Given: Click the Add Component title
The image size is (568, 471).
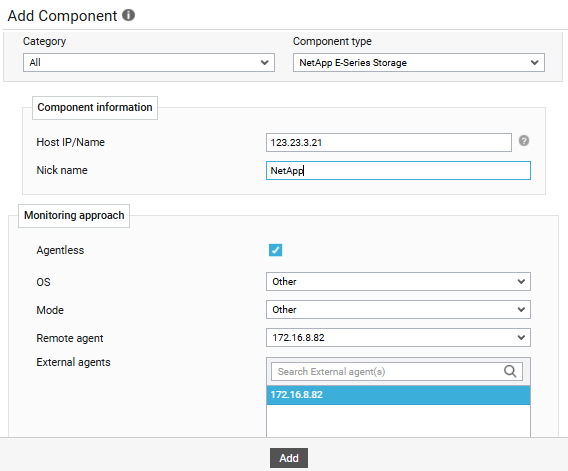Looking at the screenshot, I should tap(62, 16).
